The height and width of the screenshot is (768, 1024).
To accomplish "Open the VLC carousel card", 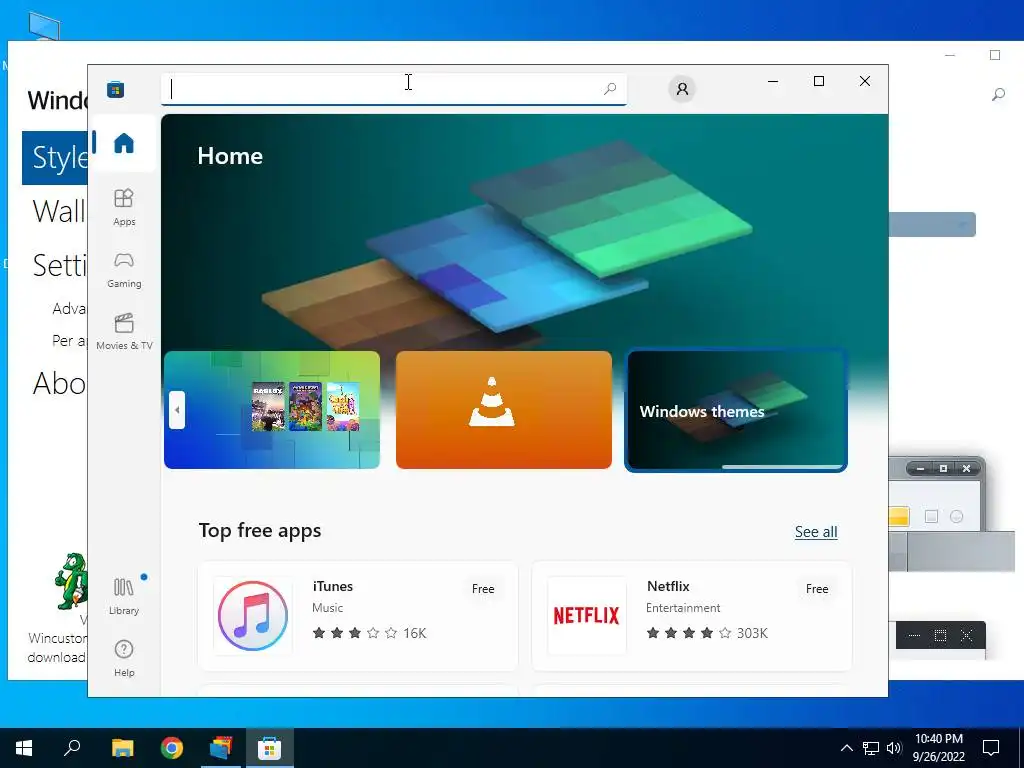I will 504,409.
